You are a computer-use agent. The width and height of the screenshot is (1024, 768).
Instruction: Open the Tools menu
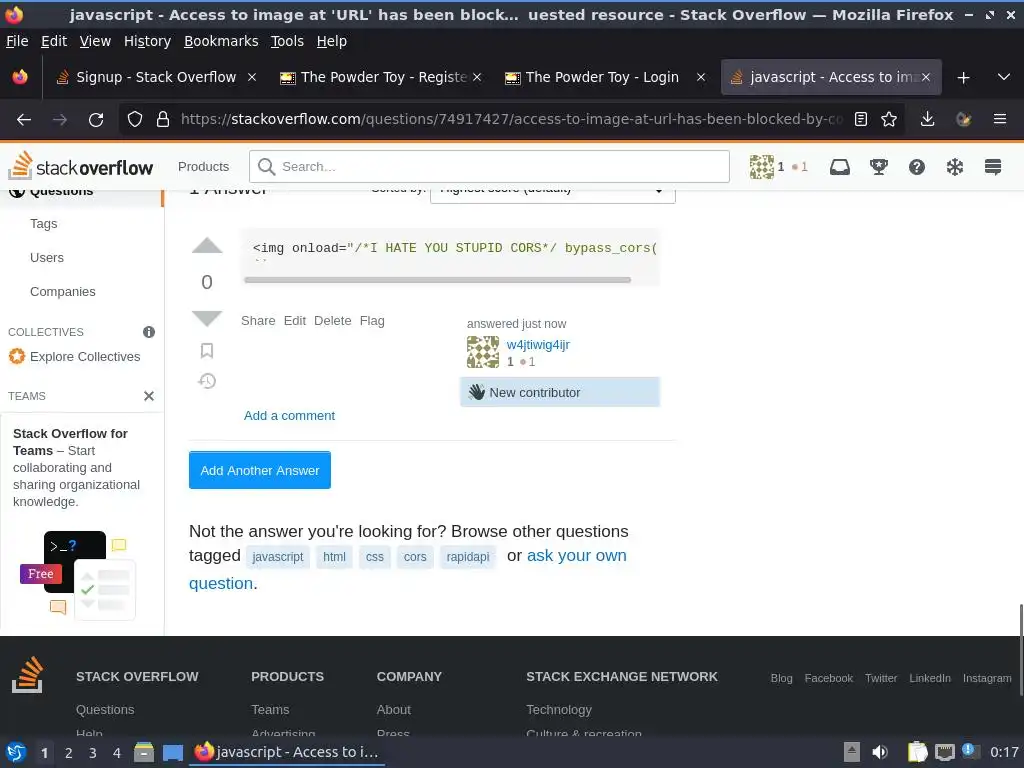click(x=287, y=41)
